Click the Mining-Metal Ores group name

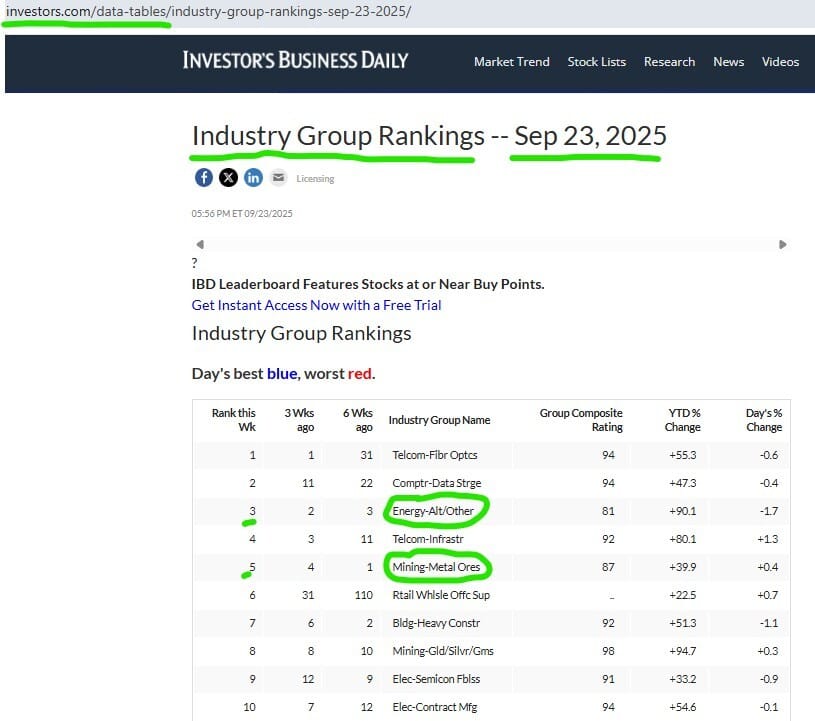[x=436, y=567]
